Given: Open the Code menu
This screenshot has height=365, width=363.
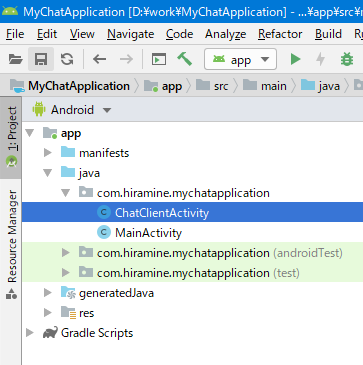Looking at the screenshot, I should click(x=179, y=34).
